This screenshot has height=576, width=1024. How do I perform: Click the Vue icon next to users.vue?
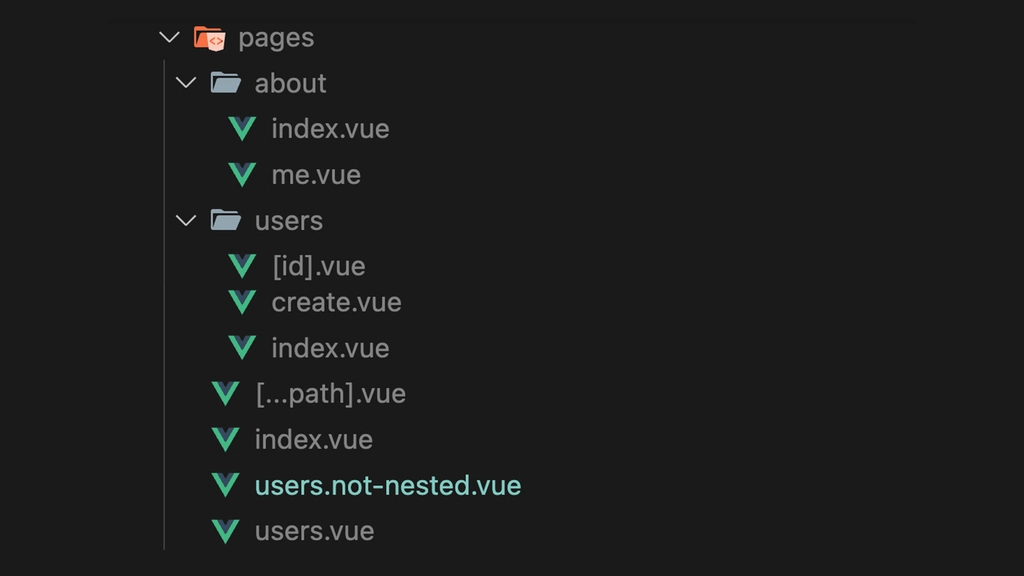(224, 530)
